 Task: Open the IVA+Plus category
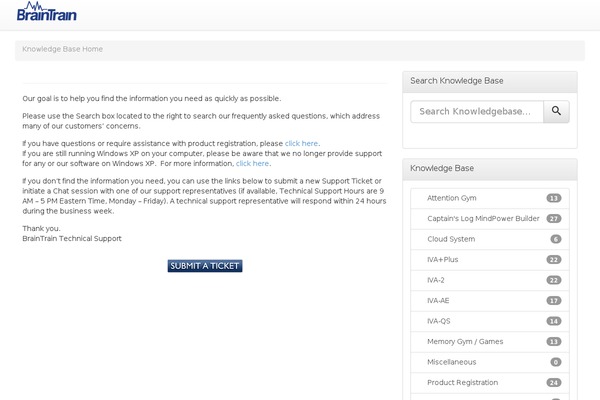[490, 260]
